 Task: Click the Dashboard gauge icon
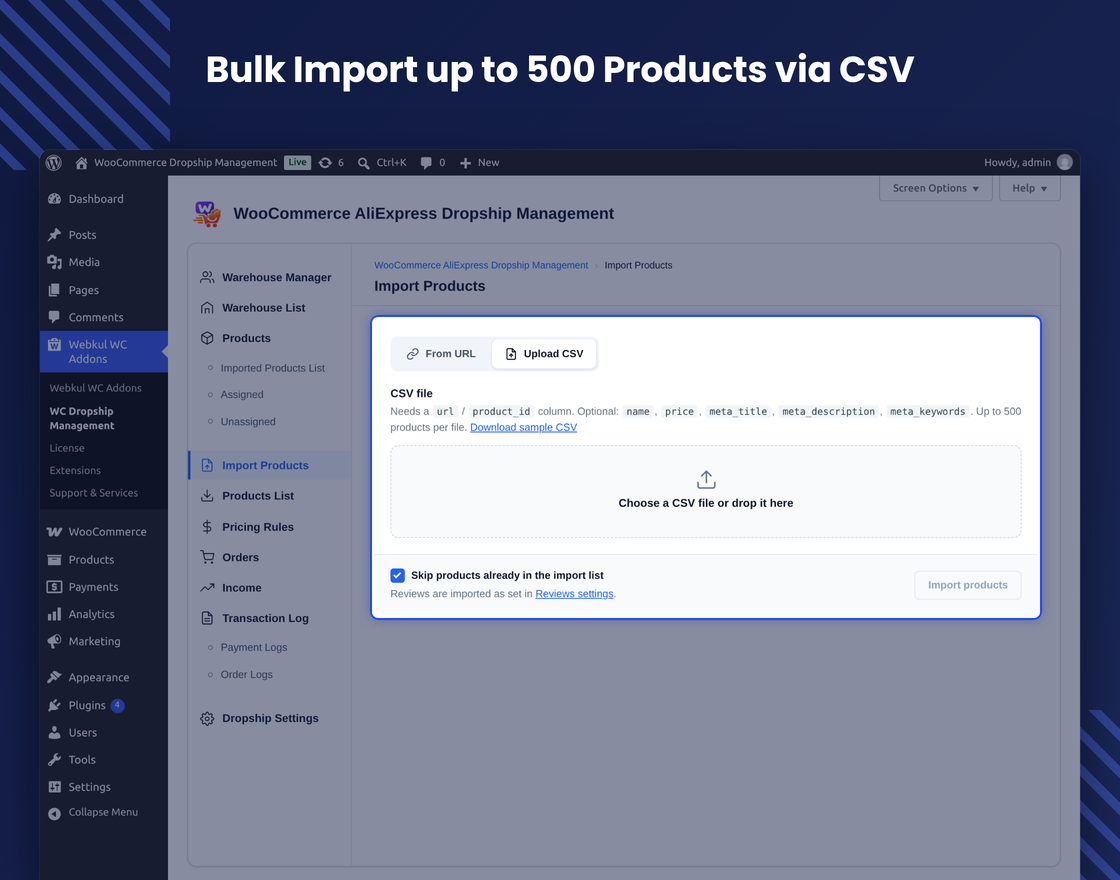pyautogui.click(x=54, y=199)
